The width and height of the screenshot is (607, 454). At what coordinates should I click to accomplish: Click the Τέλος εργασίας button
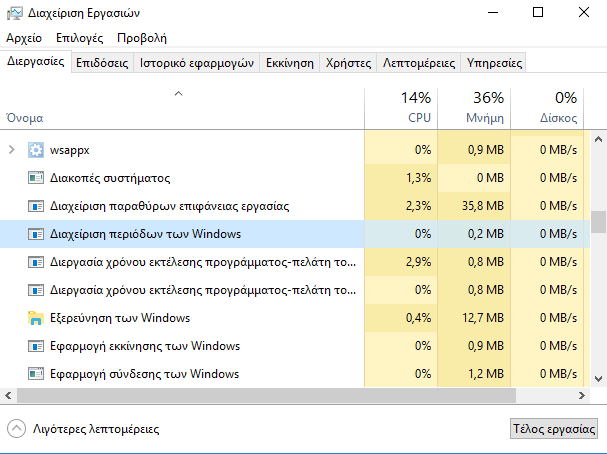(554, 429)
